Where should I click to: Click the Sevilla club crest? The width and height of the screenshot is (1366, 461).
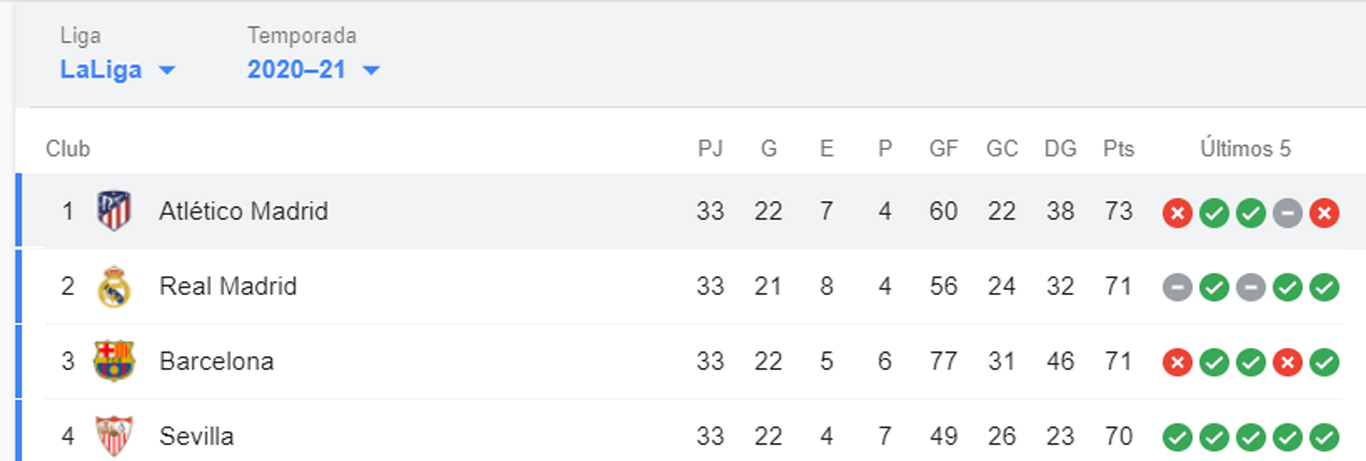[x=114, y=437]
